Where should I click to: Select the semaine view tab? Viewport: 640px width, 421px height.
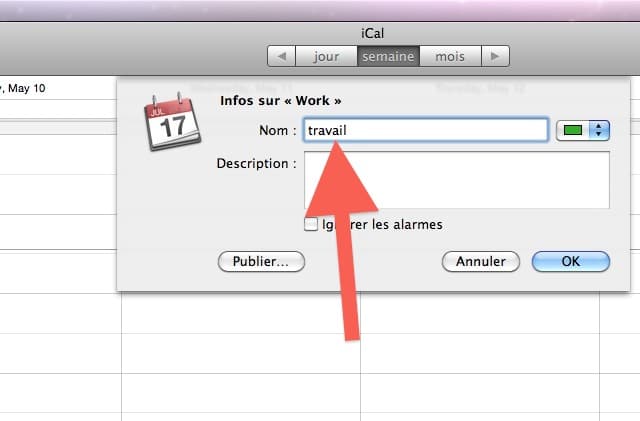coord(388,56)
